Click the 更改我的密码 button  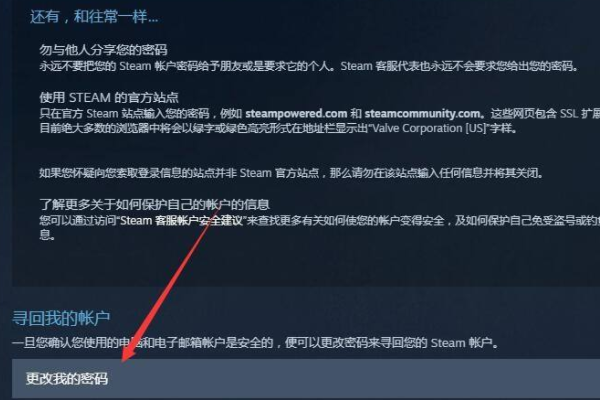pos(306,379)
